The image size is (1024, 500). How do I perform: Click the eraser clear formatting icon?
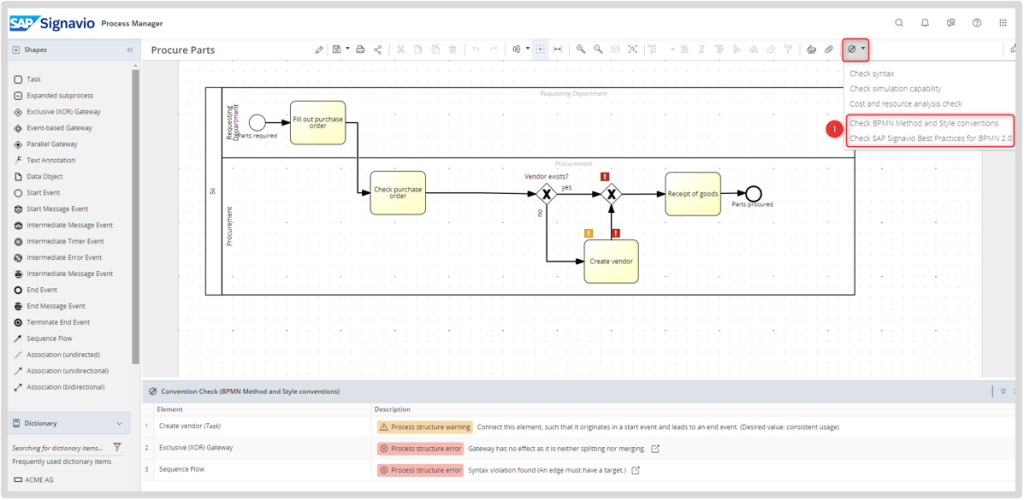(771, 49)
